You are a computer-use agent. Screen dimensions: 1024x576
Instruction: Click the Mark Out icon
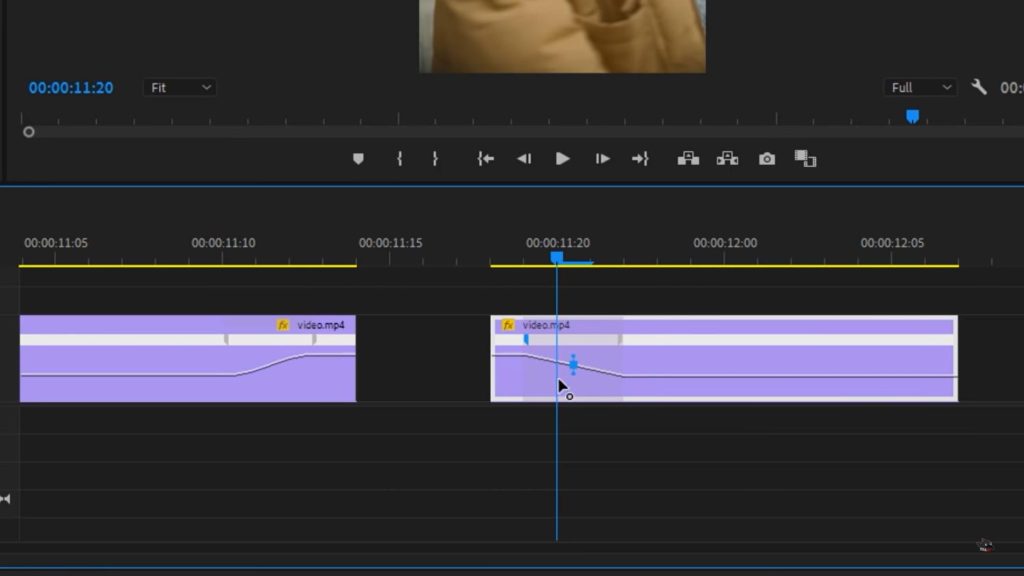coord(436,158)
